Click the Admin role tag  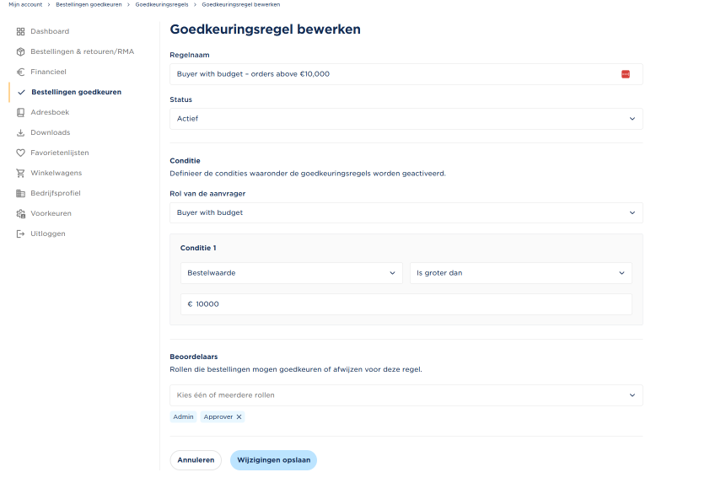point(183,417)
